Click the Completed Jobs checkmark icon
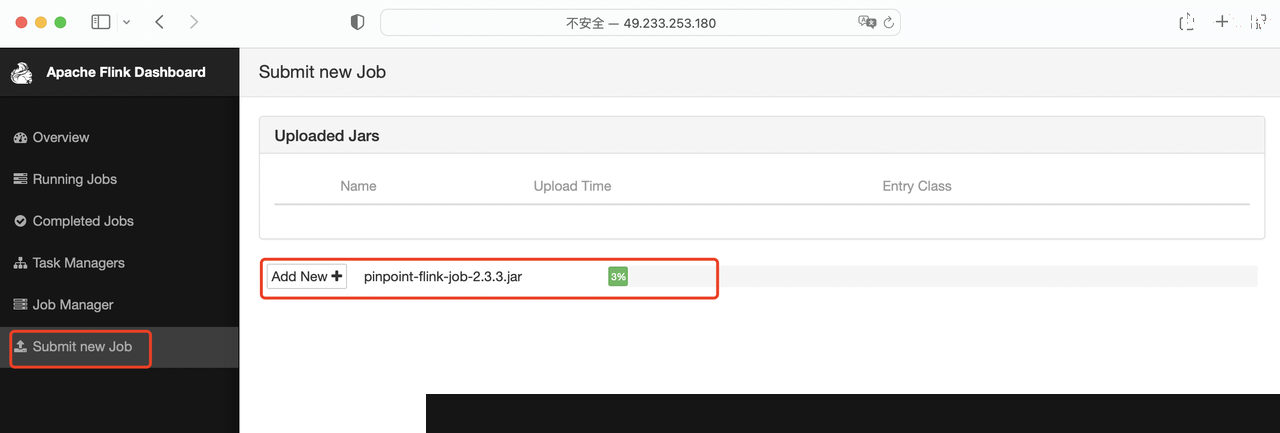Screen dimensions: 1280x433 point(20,221)
